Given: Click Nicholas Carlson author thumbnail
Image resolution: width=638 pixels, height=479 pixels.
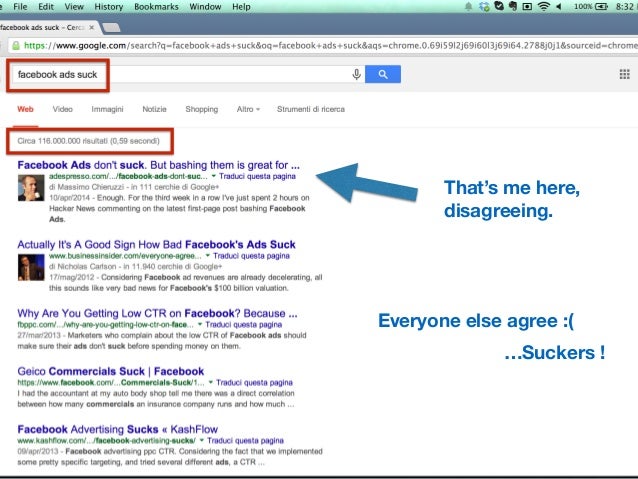Looking at the screenshot, I should (31, 267).
